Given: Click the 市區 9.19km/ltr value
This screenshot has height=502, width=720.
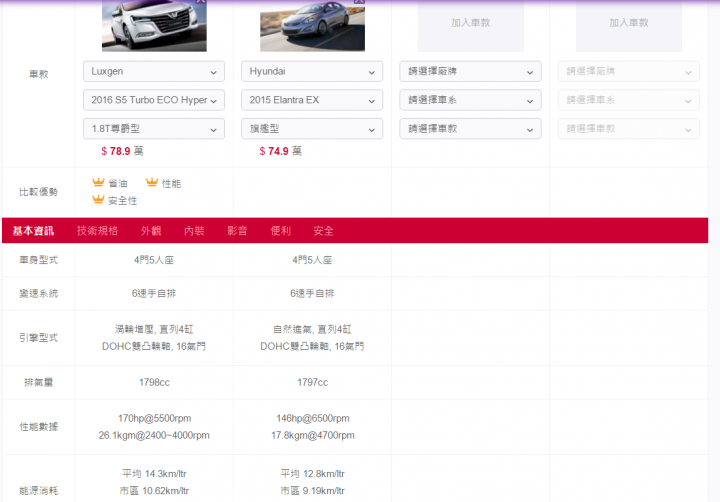Looking at the screenshot, I should coord(313,491).
